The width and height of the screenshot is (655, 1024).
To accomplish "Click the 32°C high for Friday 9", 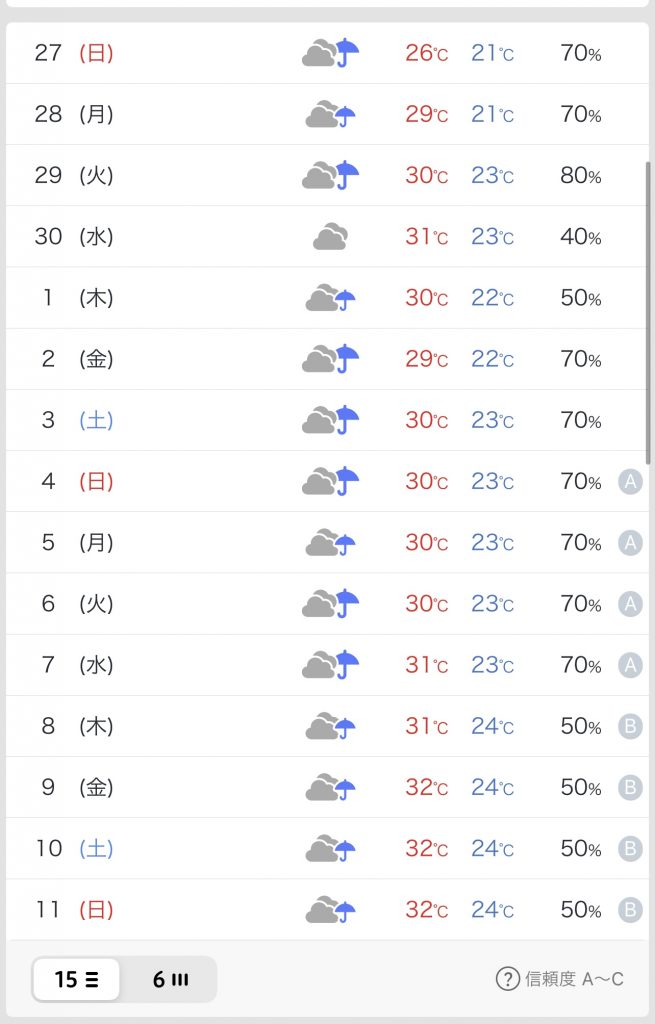I will [426, 788].
